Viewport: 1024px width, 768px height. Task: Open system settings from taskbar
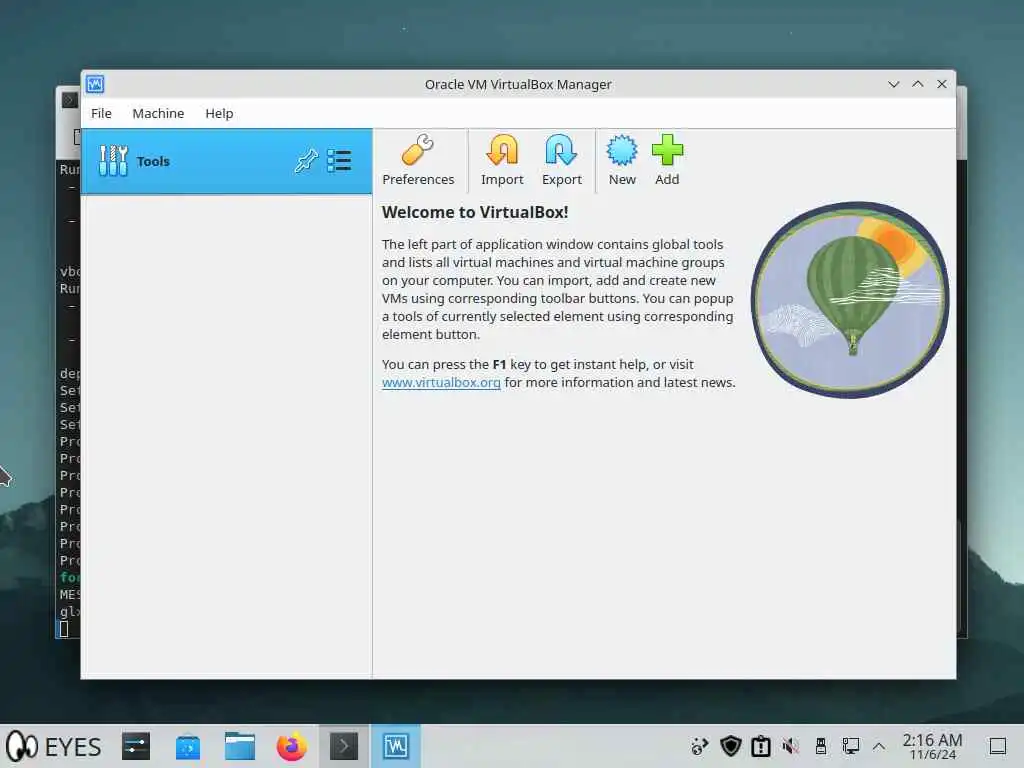point(136,746)
